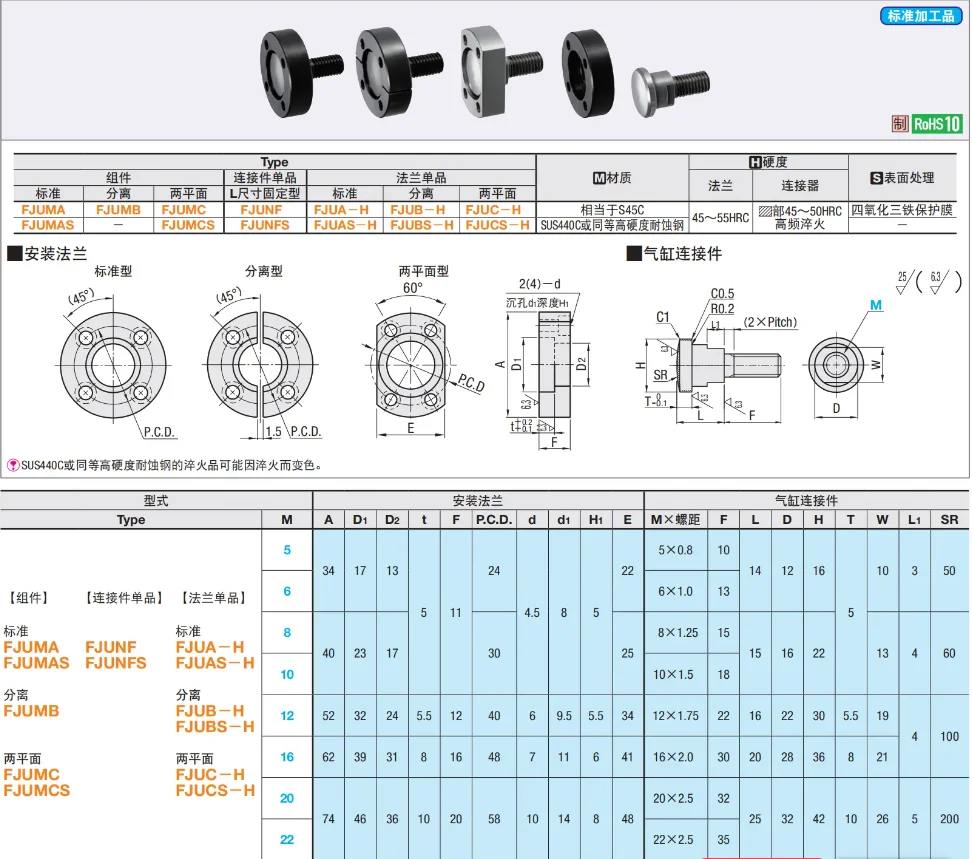
Task: Click the H硬度 header icon
Action: (x=756, y=162)
